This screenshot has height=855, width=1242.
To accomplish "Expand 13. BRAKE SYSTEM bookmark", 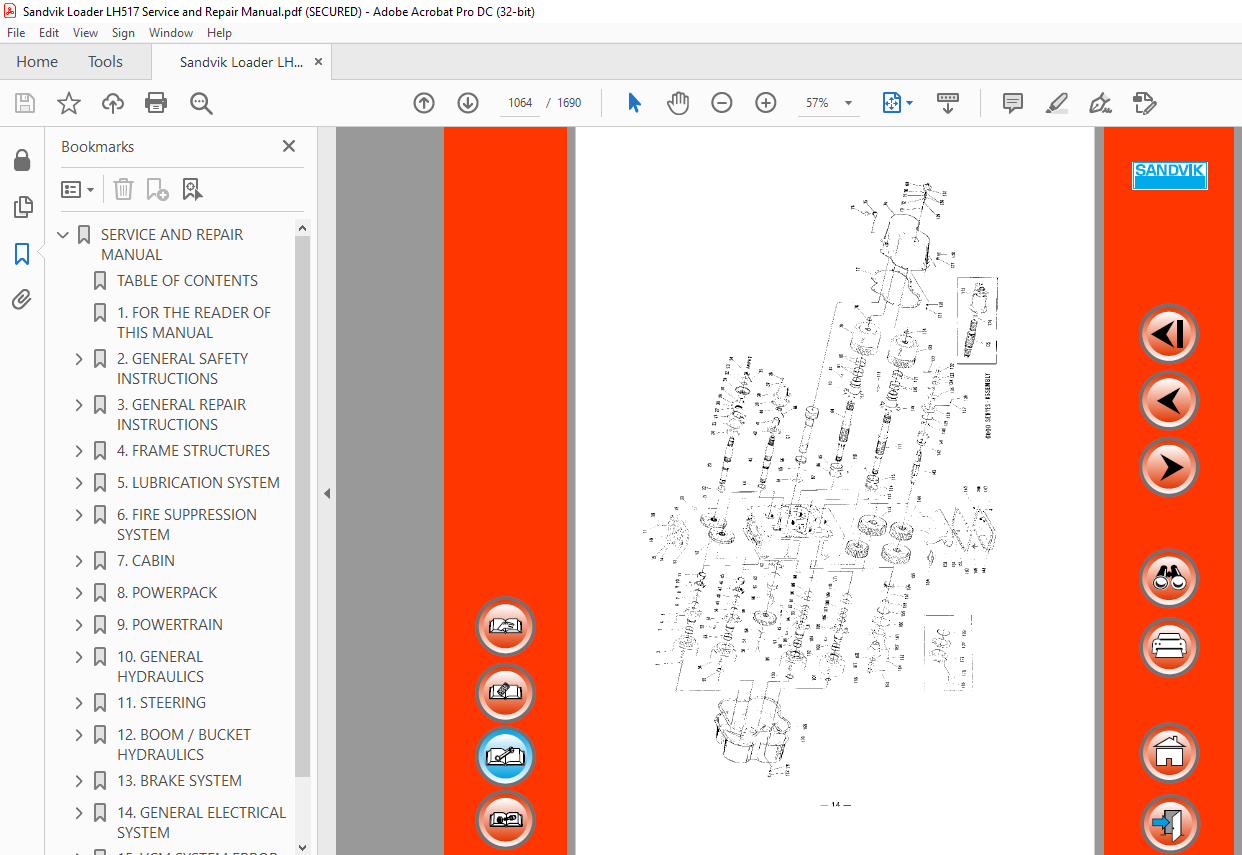I will click(x=80, y=781).
